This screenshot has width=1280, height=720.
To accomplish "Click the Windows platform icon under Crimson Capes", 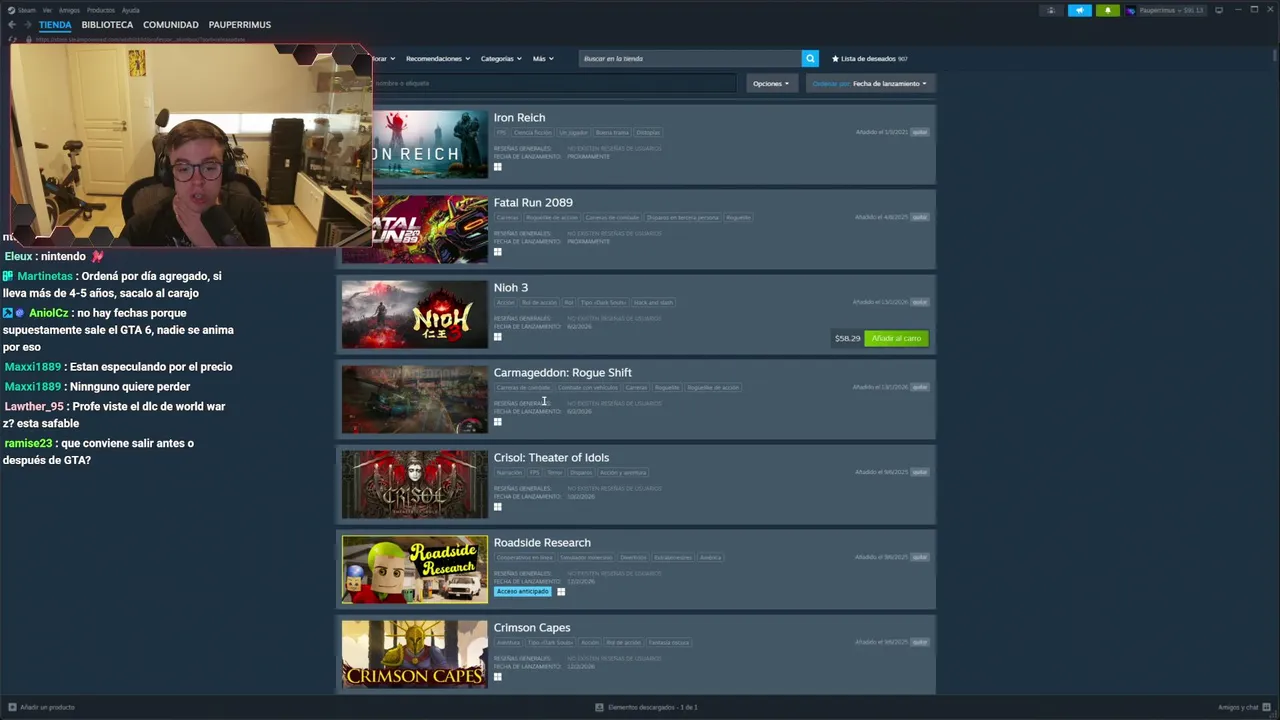I will 497,677.
